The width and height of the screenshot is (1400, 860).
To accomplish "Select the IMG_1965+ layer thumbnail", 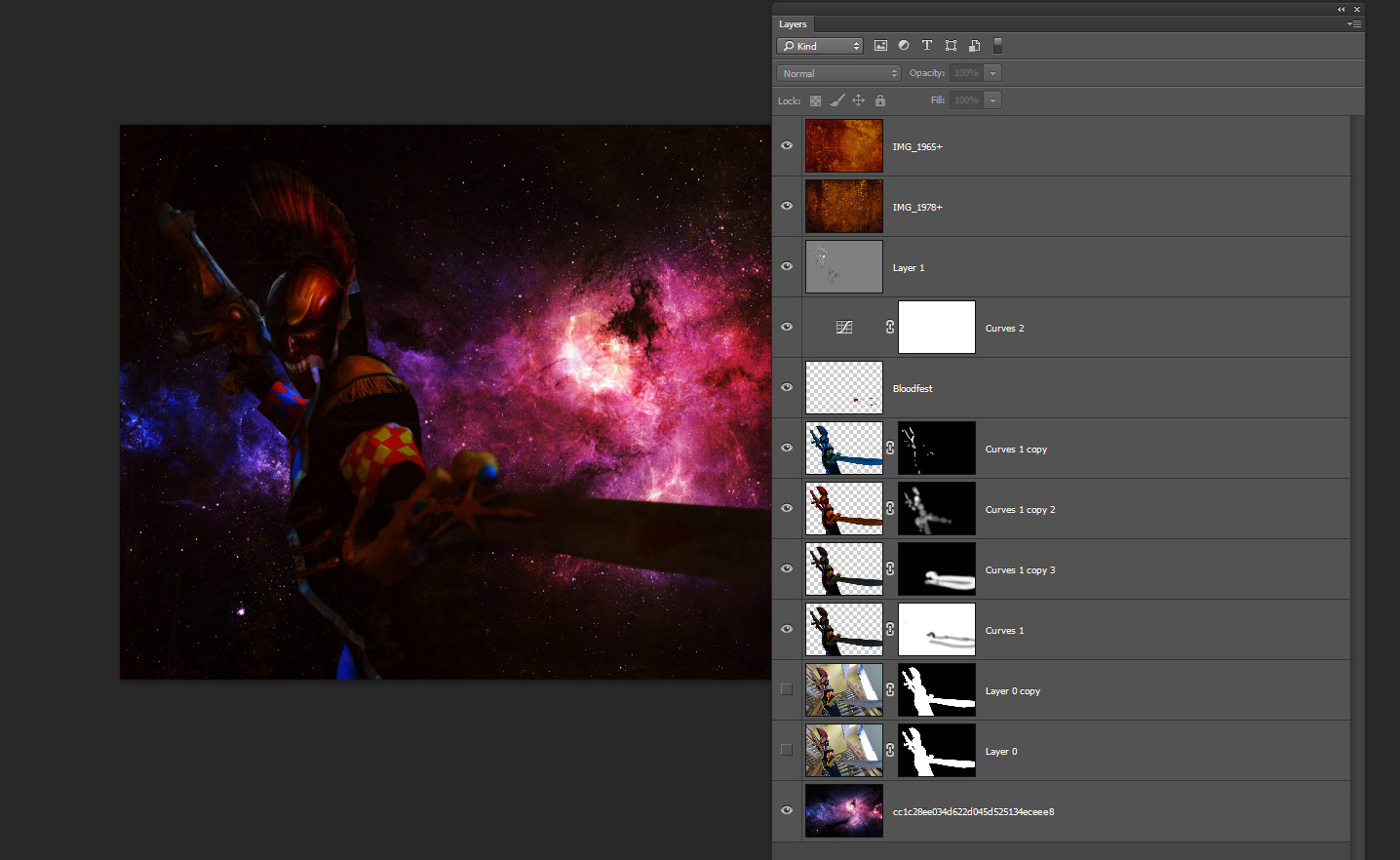I will pos(844,146).
